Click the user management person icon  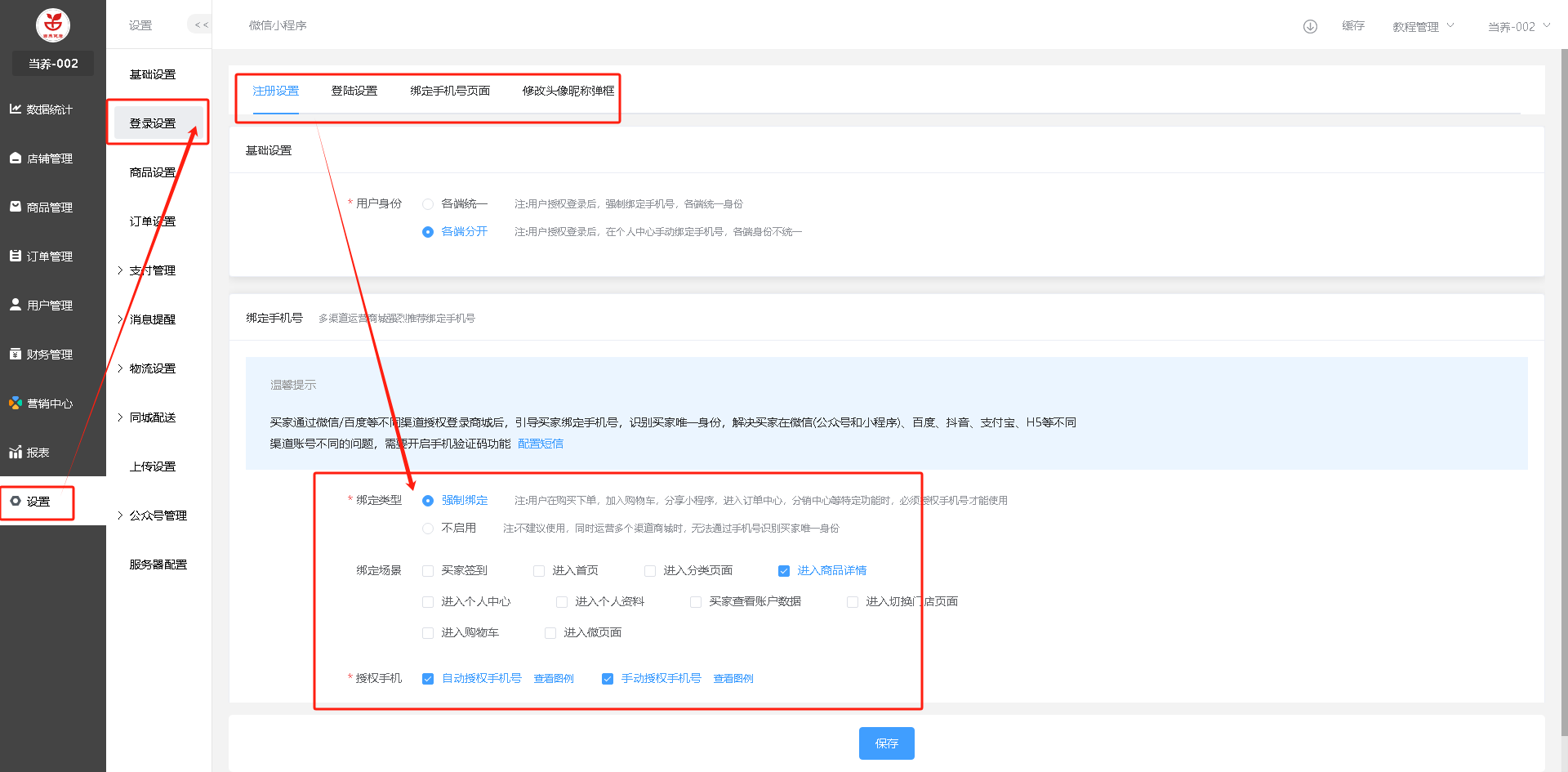[16, 305]
